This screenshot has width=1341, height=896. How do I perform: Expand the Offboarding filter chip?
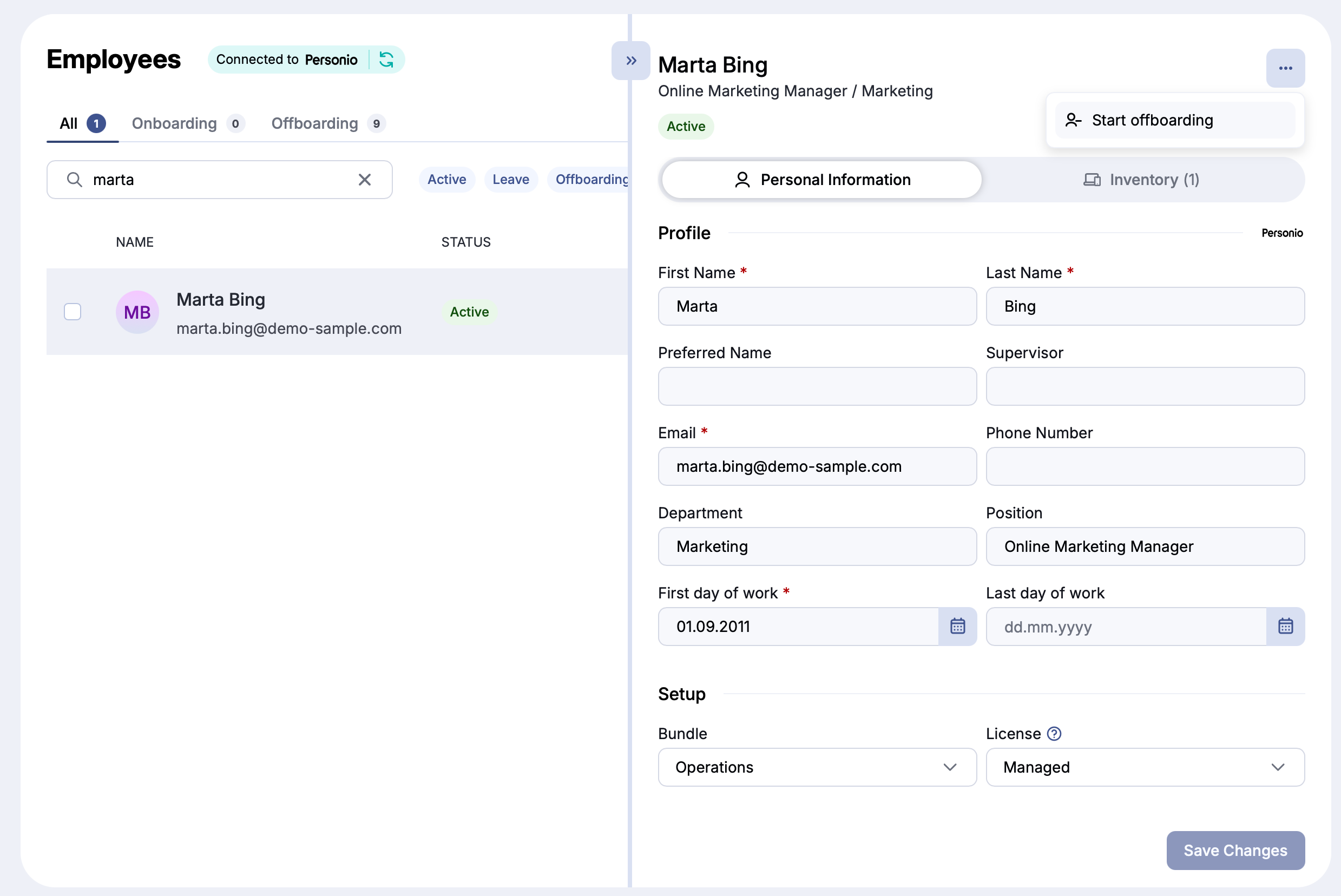coord(591,180)
